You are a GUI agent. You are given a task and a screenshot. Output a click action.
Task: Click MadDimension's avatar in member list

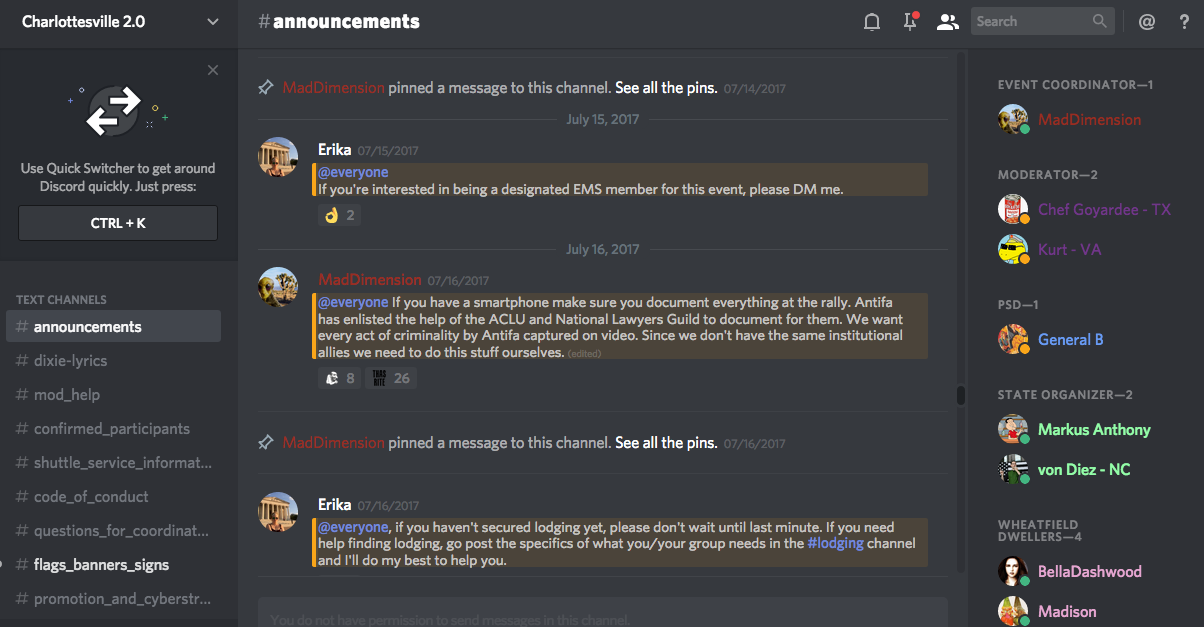1013,120
